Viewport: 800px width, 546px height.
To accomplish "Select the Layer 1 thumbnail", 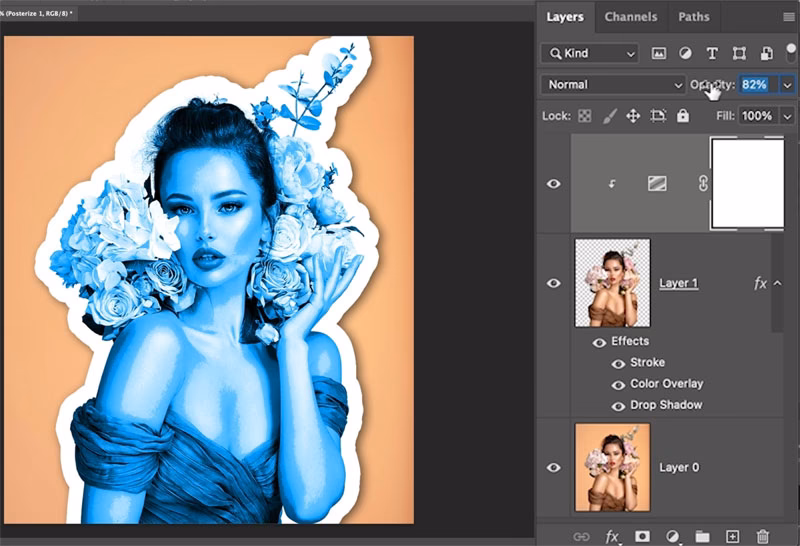I will tap(612, 283).
